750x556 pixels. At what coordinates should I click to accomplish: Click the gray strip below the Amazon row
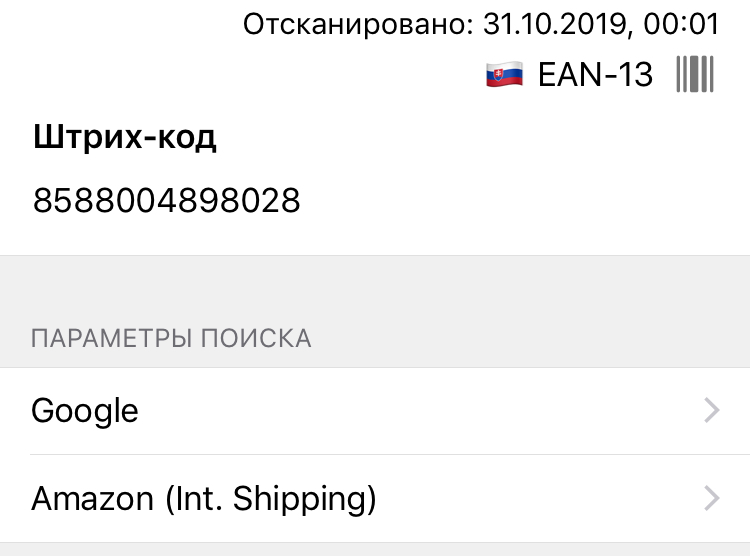pyautogui.click(x=375, y=550)
